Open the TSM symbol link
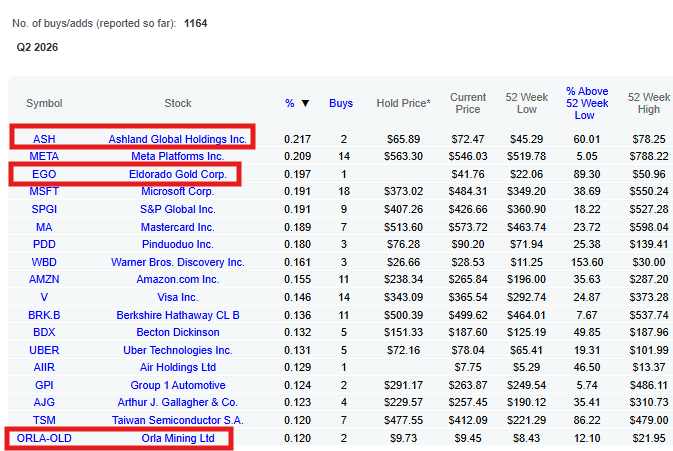 pyautogui.click(x=44, y=421)
